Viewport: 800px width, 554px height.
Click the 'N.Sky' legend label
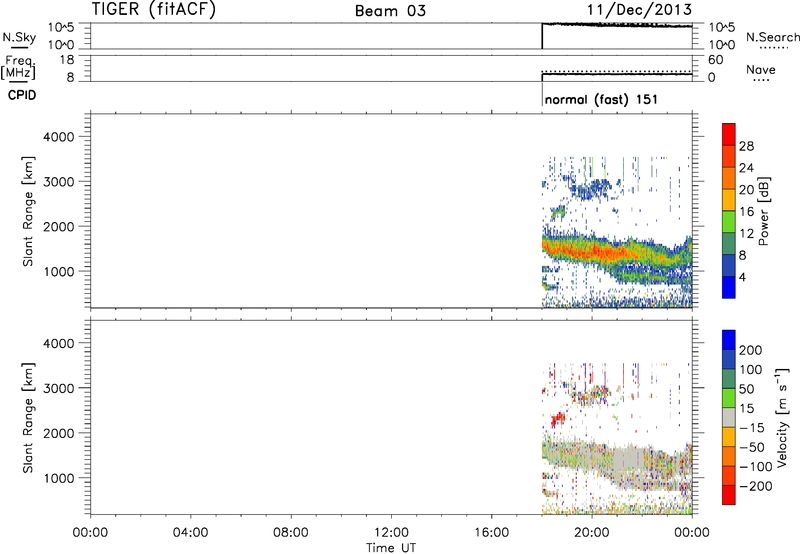[19, 37]
